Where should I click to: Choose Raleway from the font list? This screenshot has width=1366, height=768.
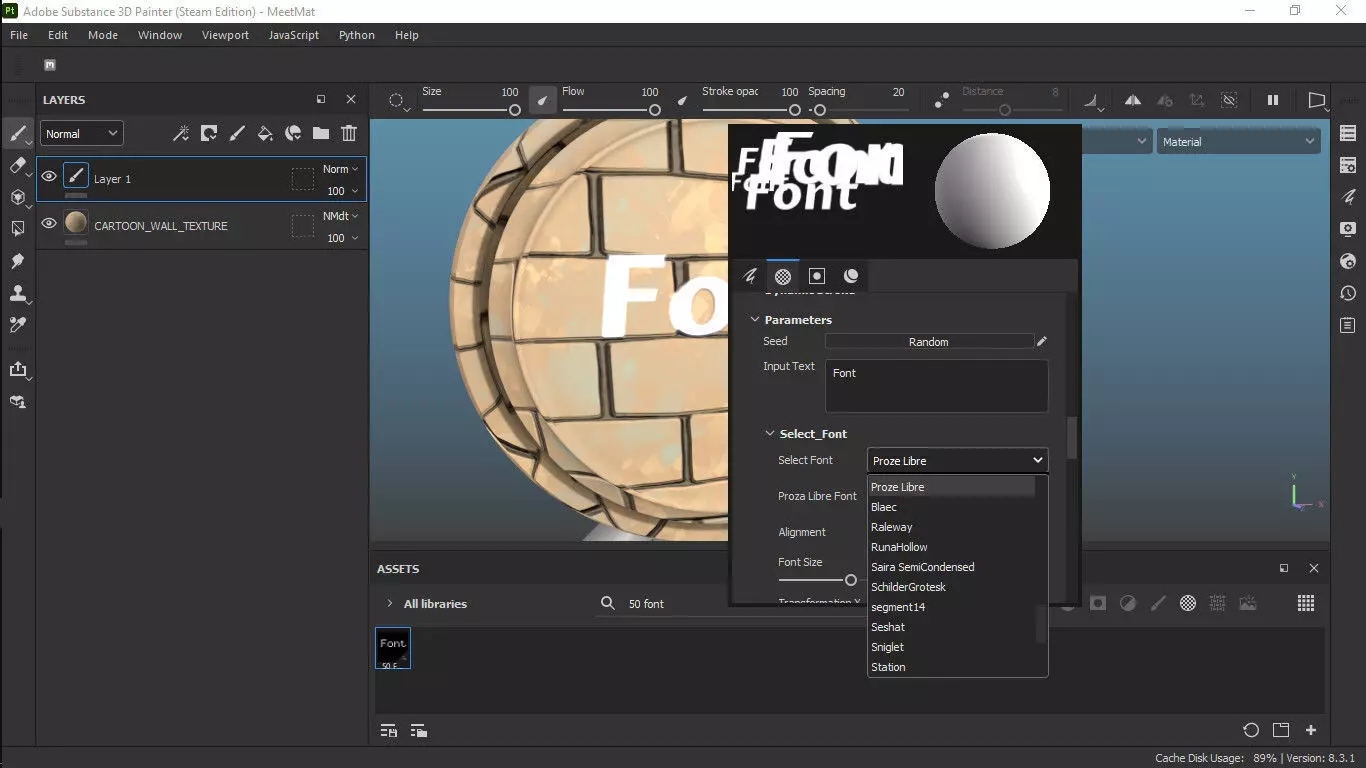point(951,527)
